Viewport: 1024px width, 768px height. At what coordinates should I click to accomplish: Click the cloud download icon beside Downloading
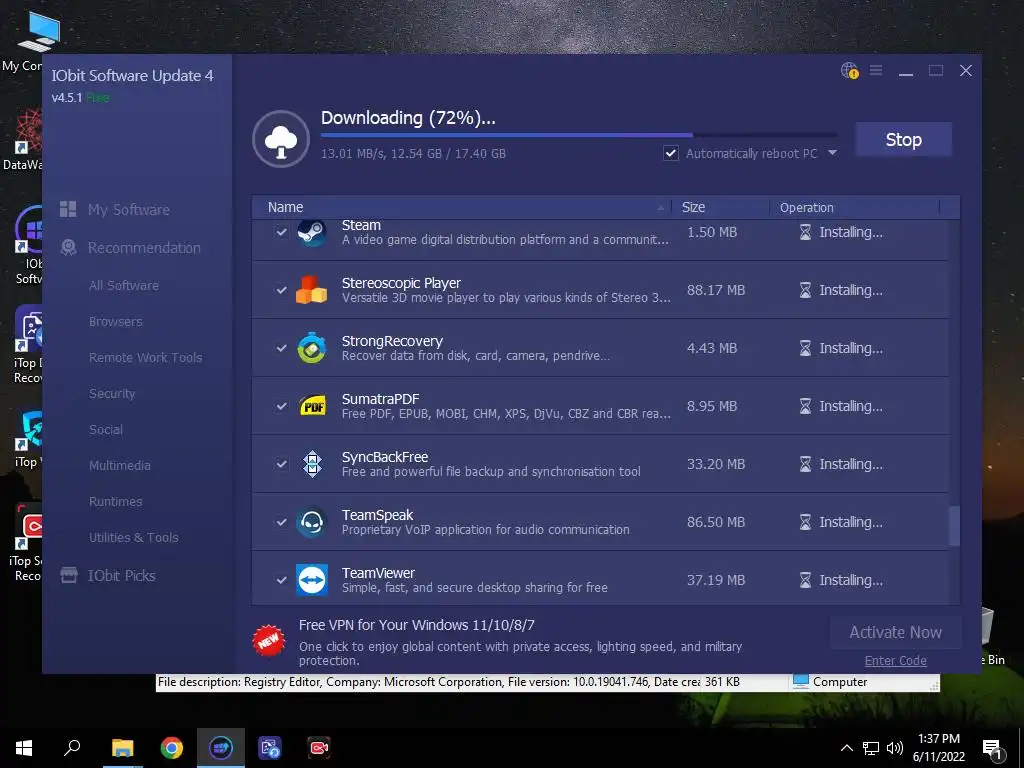281,139
